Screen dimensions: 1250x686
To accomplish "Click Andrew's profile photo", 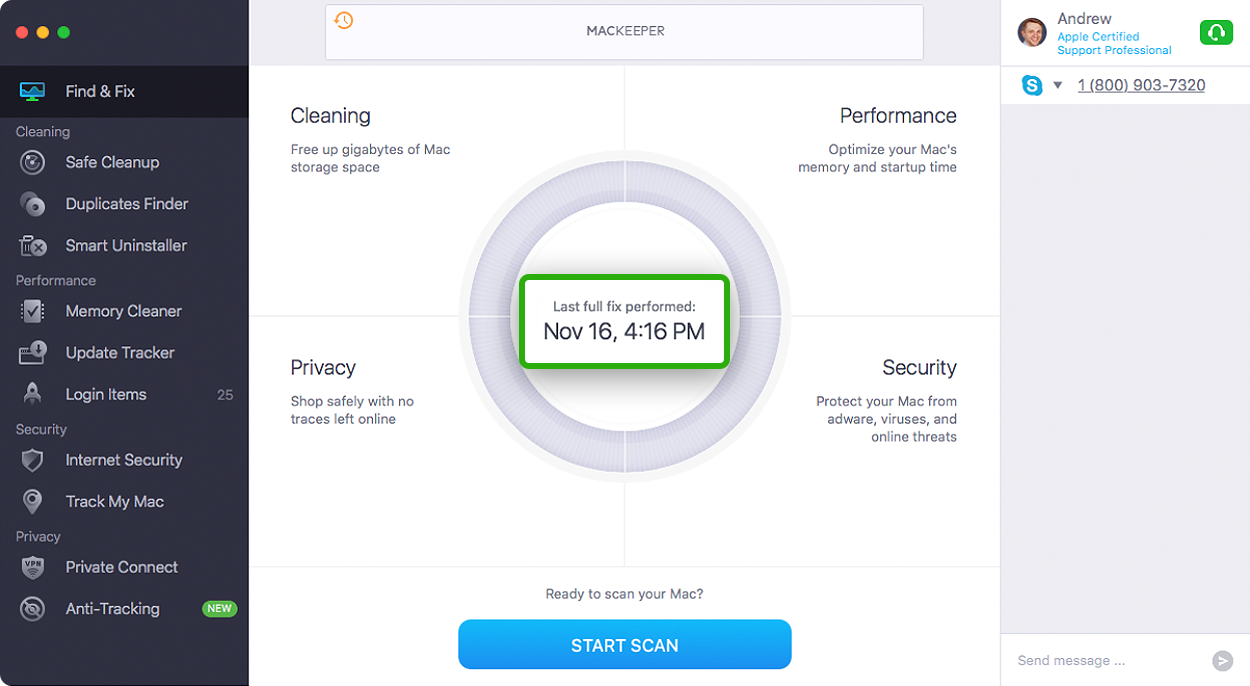I will tap(1032, 32).
